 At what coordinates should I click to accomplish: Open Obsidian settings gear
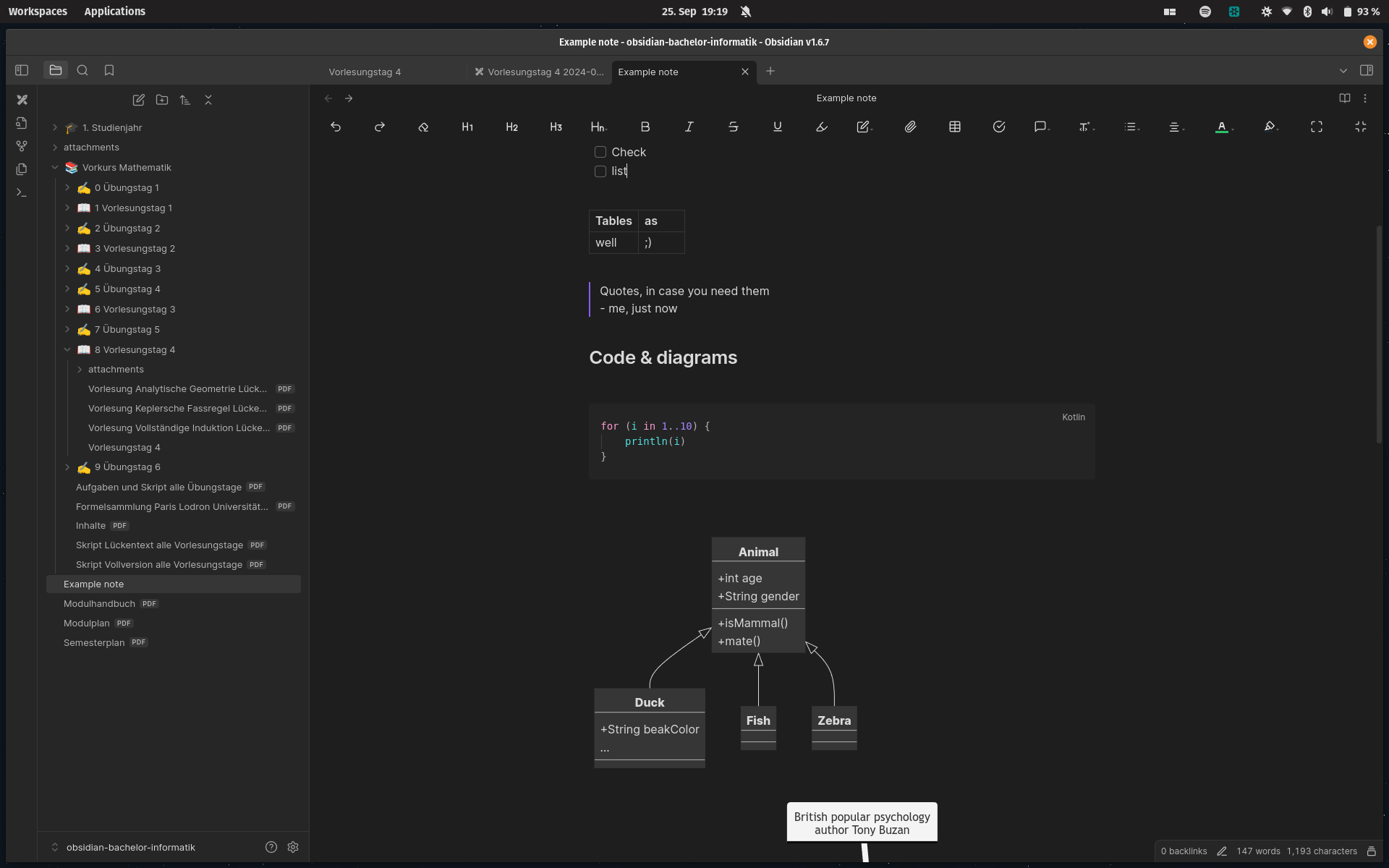[293, 847]
